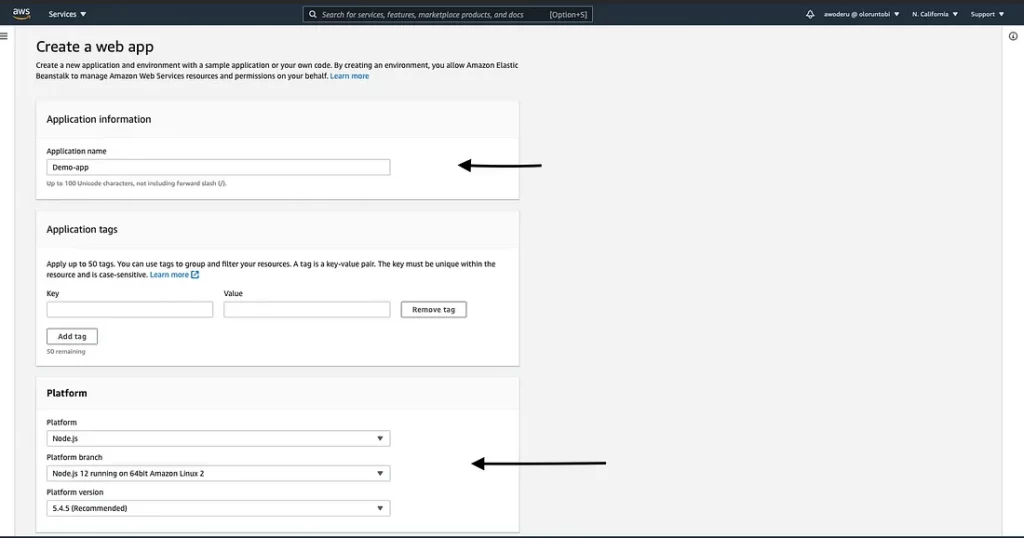Focus the tag Value input field
This screenshot has width=1024, height=538.
(306, 310)
